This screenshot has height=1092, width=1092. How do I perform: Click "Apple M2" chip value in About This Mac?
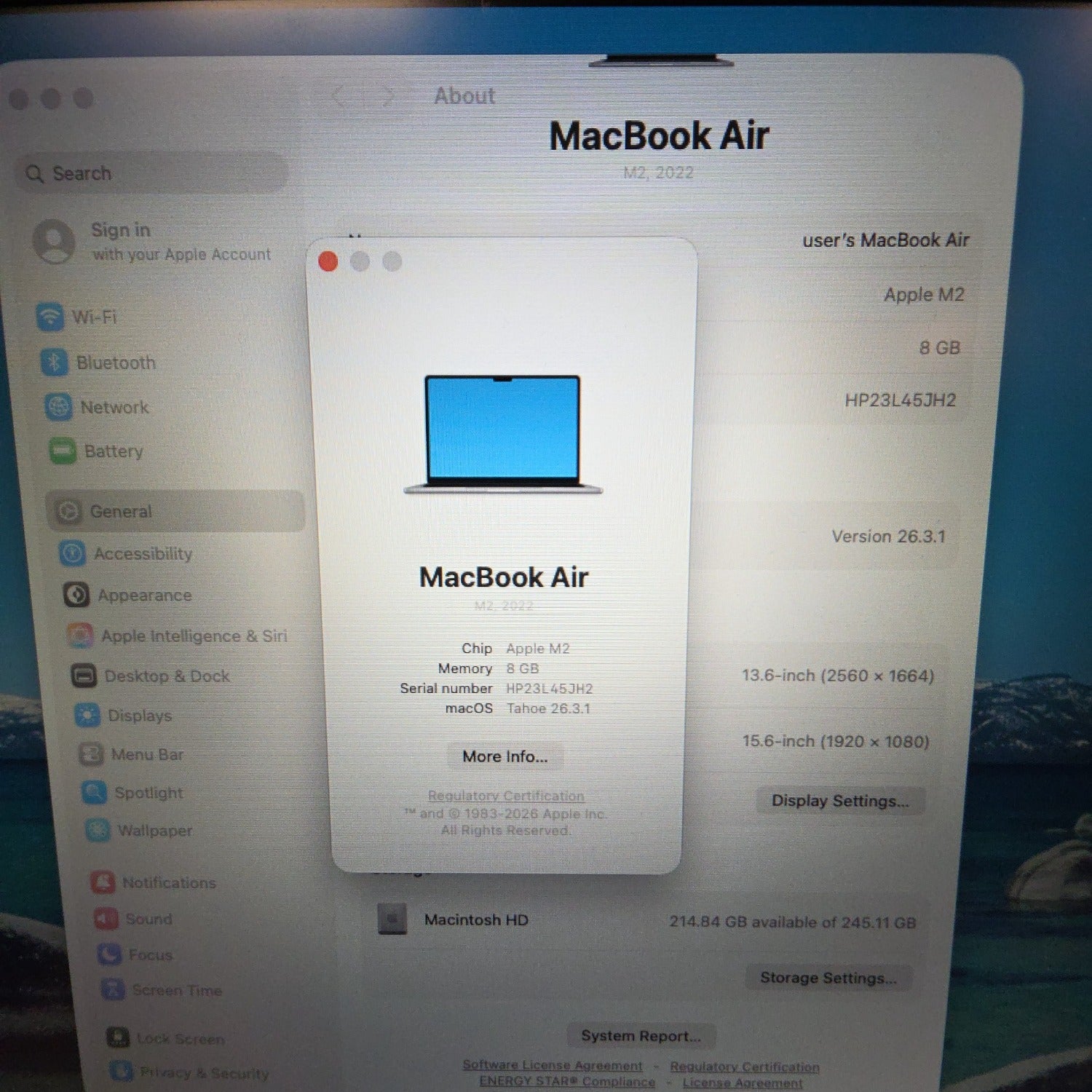[538, 649]
